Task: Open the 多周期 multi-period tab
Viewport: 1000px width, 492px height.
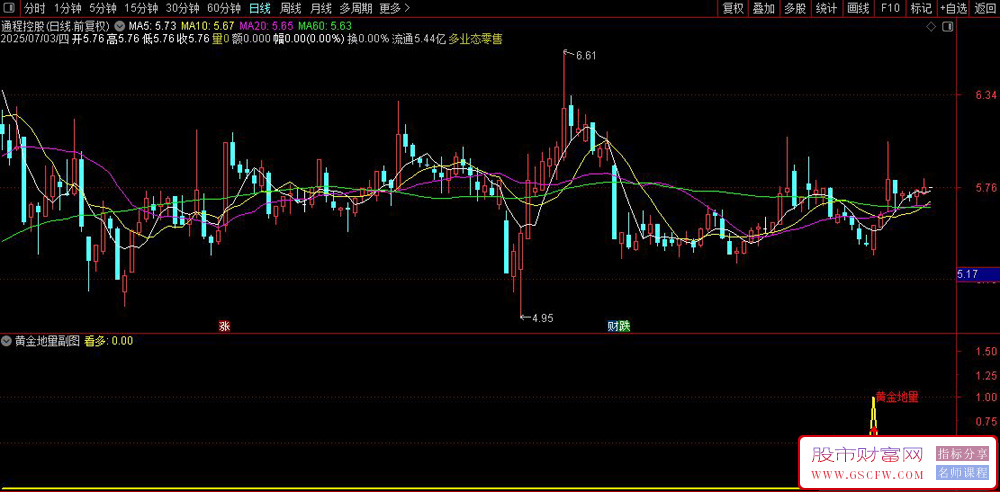Action: (356, 8)
